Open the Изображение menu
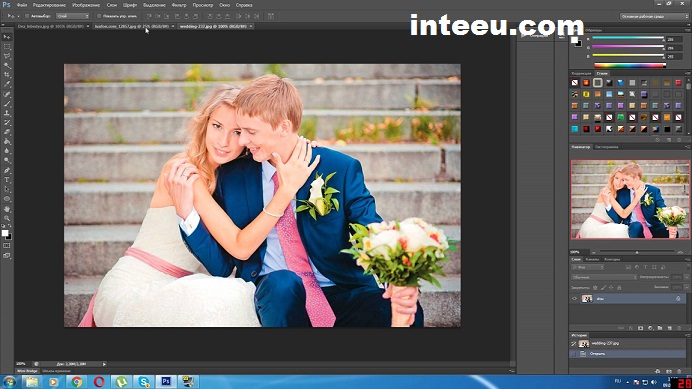The image size is (692, 389). tap(86, 5)
